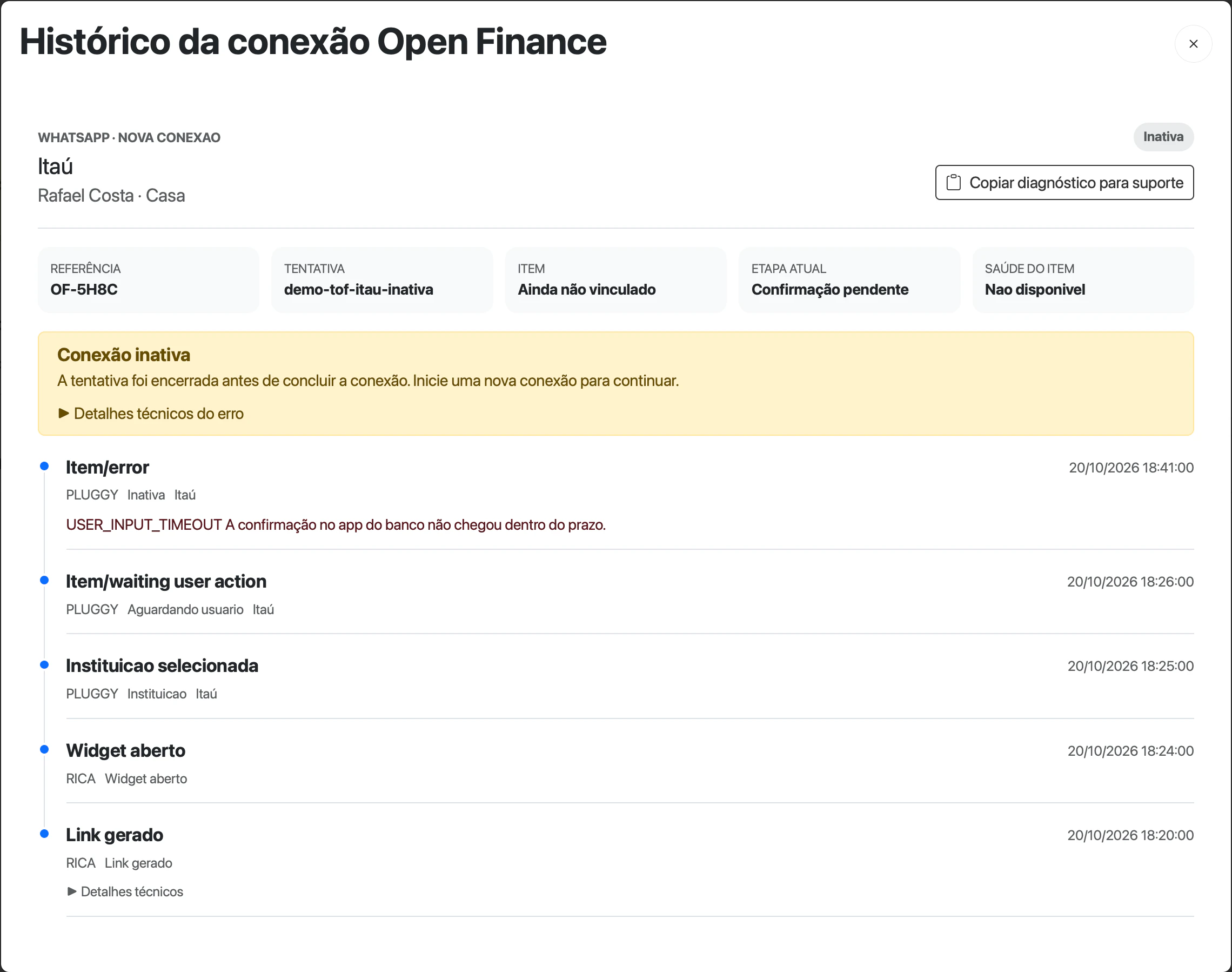The height and width of the screenshot is (972, 1232).
Task: Expand Detalhes técnicos under Link gerado
Action: coord(125,891)
